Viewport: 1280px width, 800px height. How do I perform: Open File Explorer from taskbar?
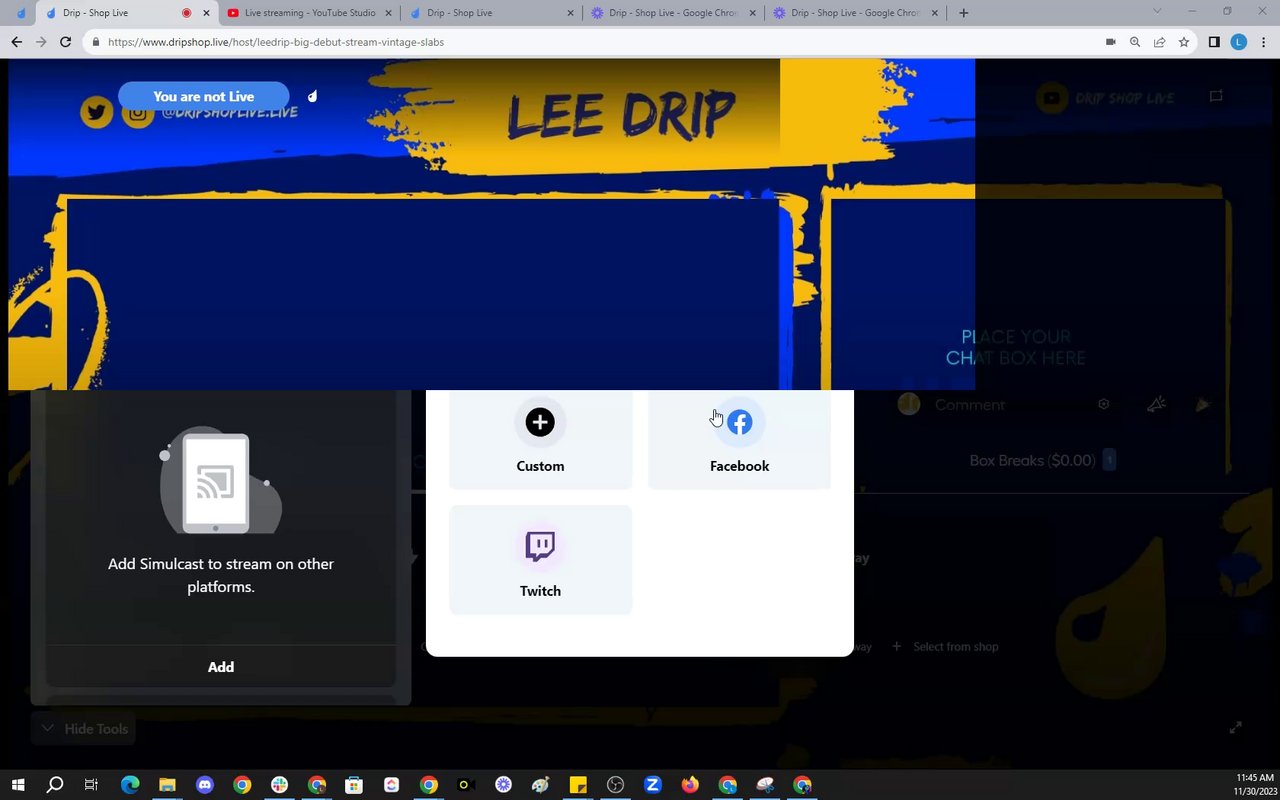(x=167, y=785)
